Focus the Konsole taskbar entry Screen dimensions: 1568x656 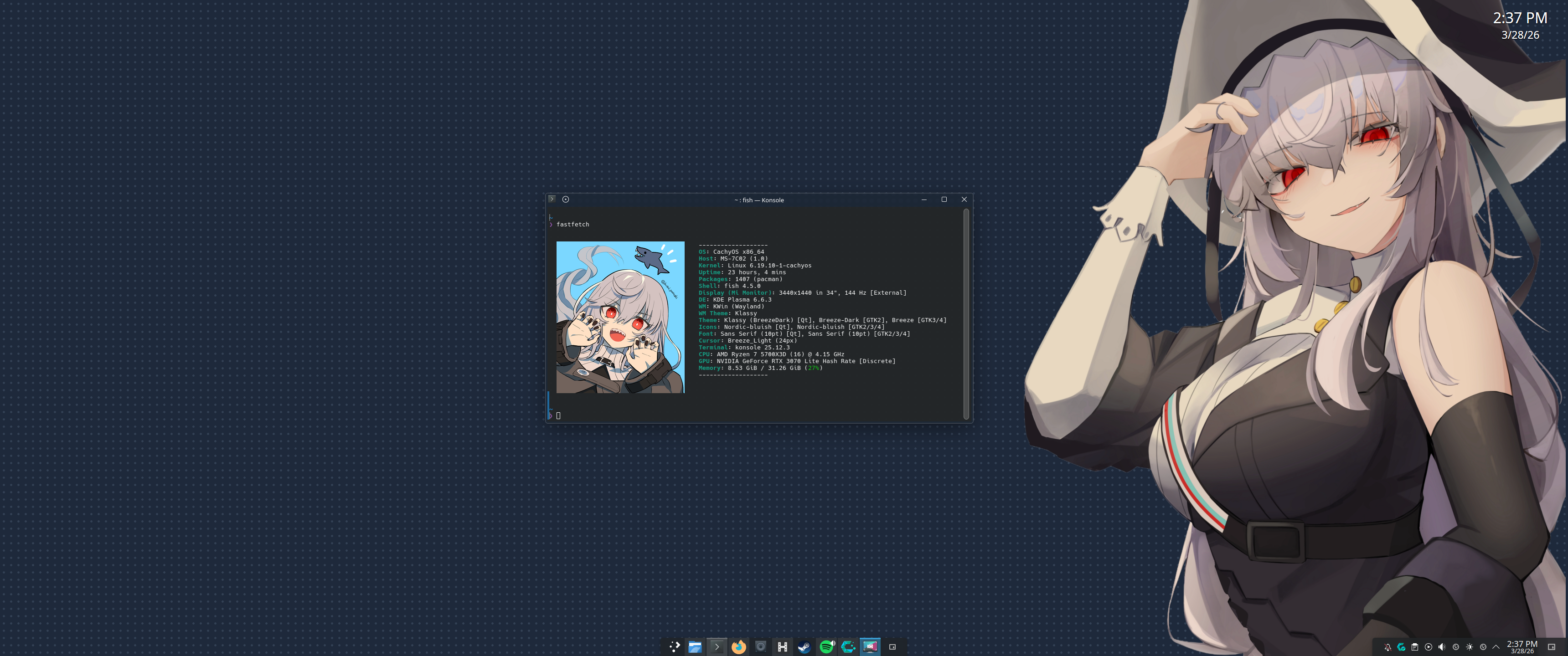[717, 647]
